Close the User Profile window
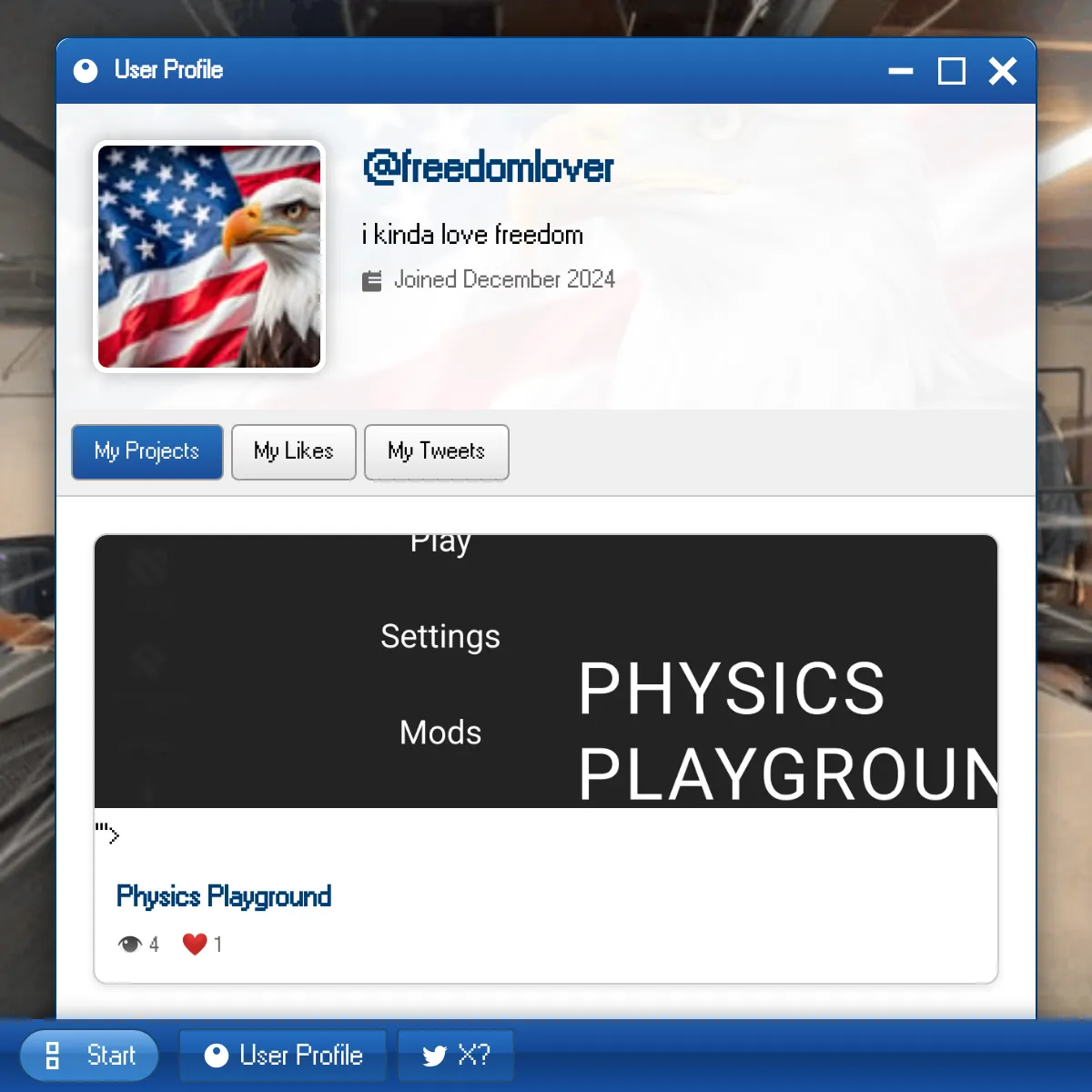 coord(1003,71)
